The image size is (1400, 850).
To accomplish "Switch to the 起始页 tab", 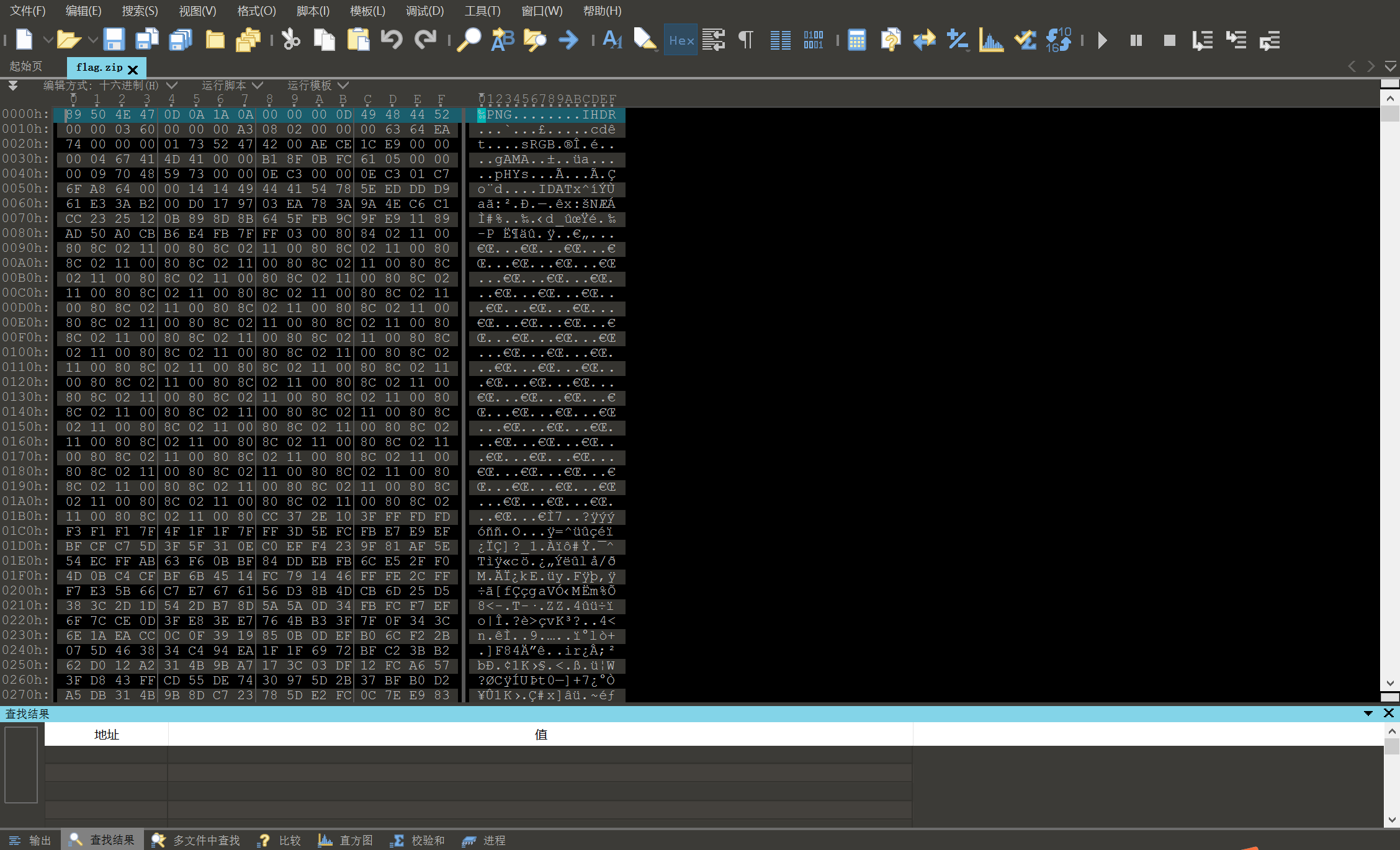I will pyautogui.click(x=26, y=66).
